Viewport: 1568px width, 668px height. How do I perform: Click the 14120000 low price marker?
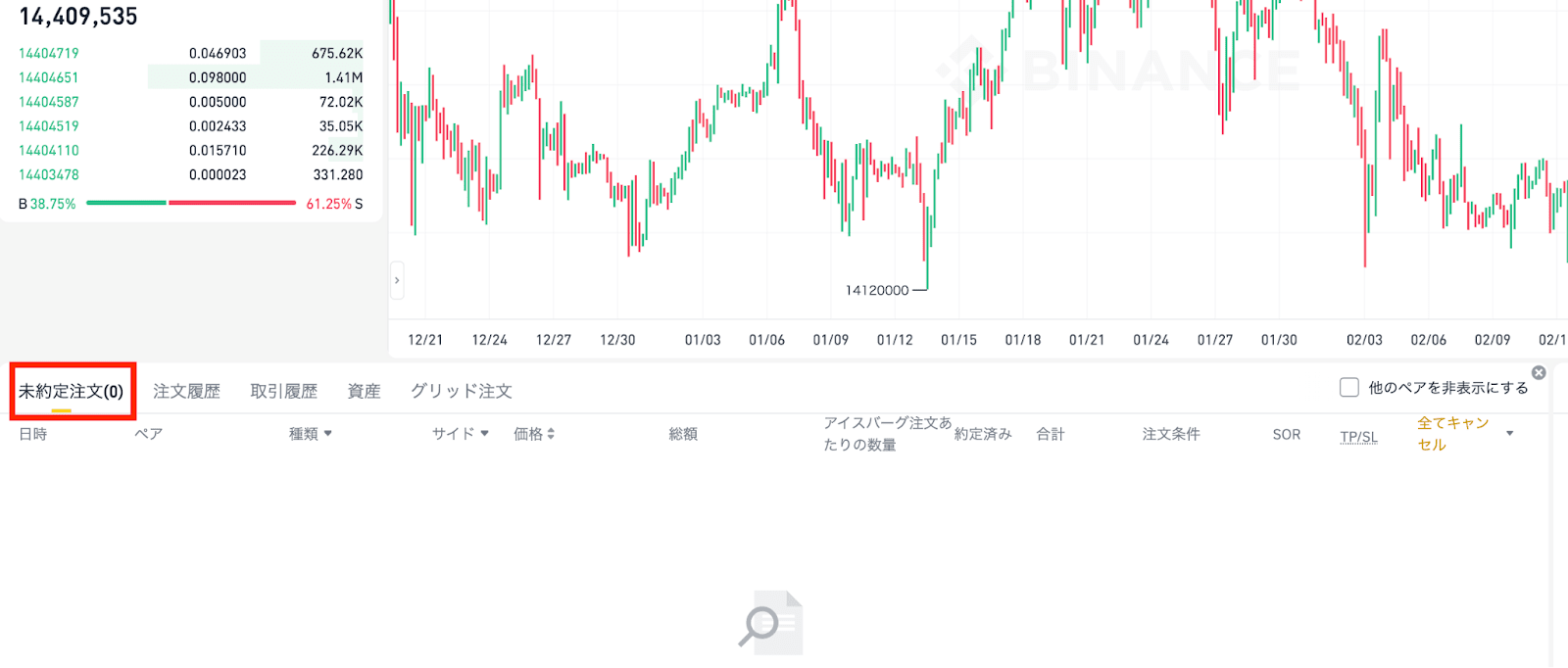pos(877,290)
